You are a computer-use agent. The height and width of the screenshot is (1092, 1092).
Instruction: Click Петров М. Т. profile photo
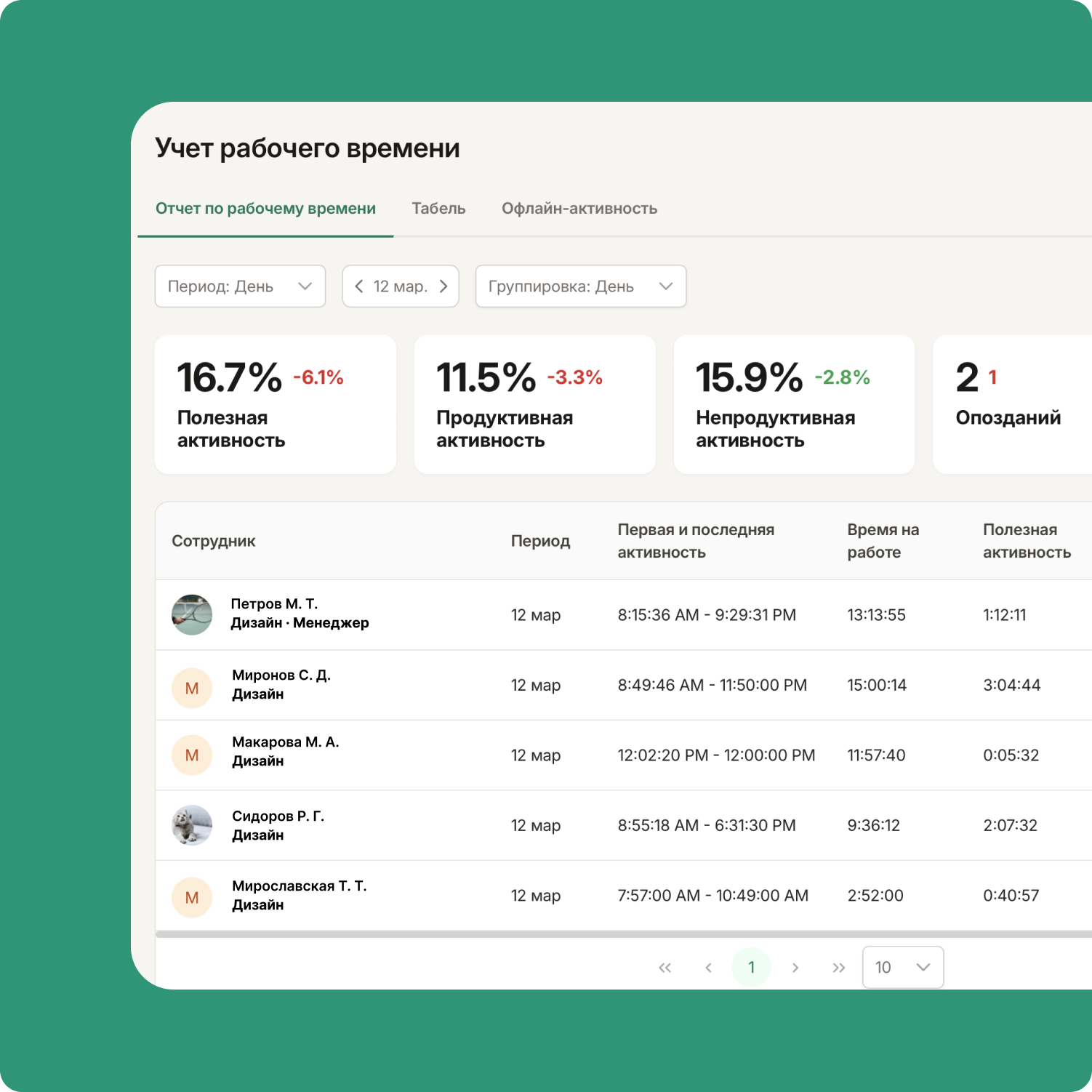point(192,615)
